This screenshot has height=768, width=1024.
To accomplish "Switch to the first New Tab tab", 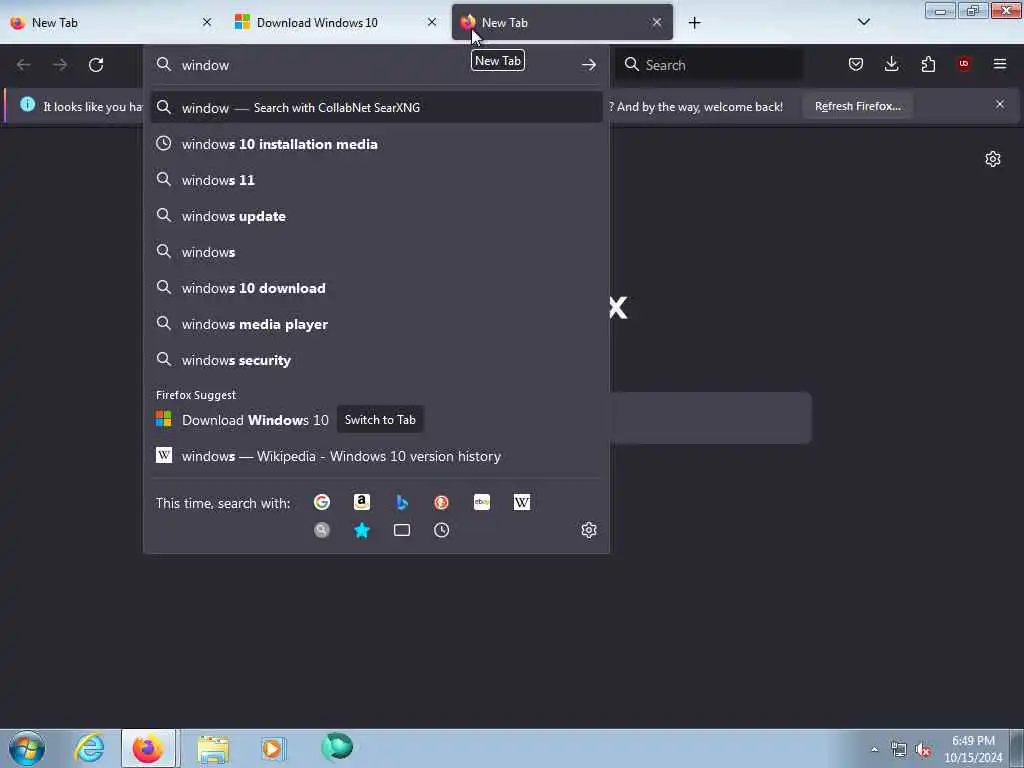I will pyautogui.click(x=111, y=23).
